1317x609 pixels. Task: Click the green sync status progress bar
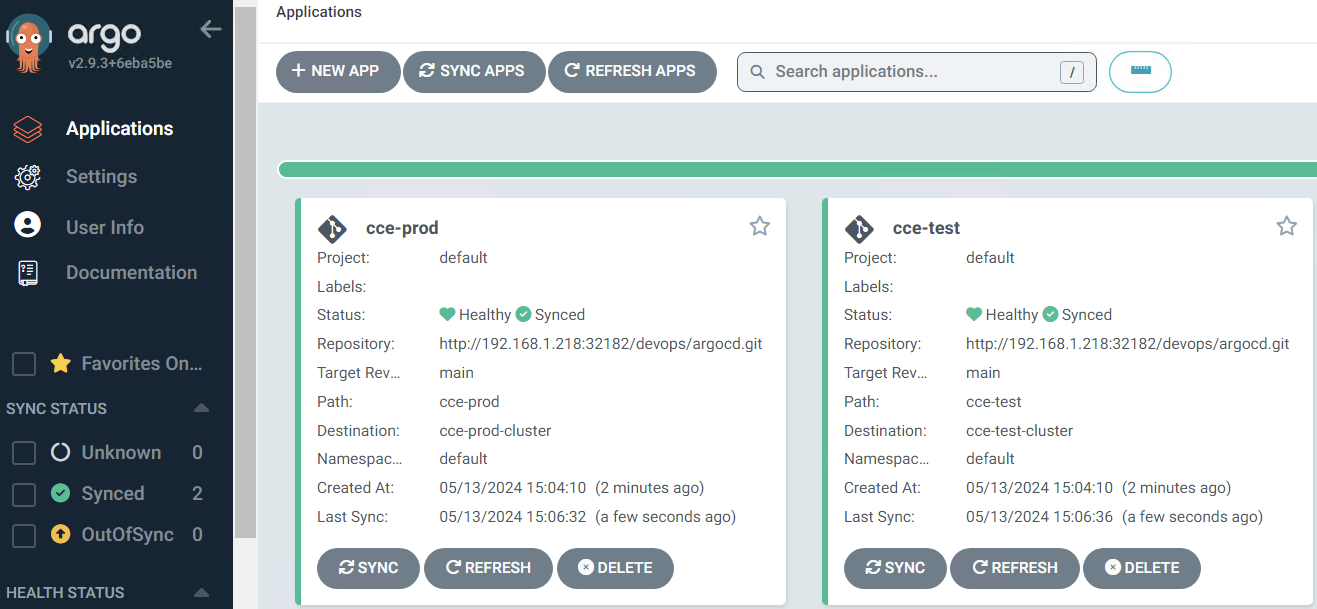(797, 170)
